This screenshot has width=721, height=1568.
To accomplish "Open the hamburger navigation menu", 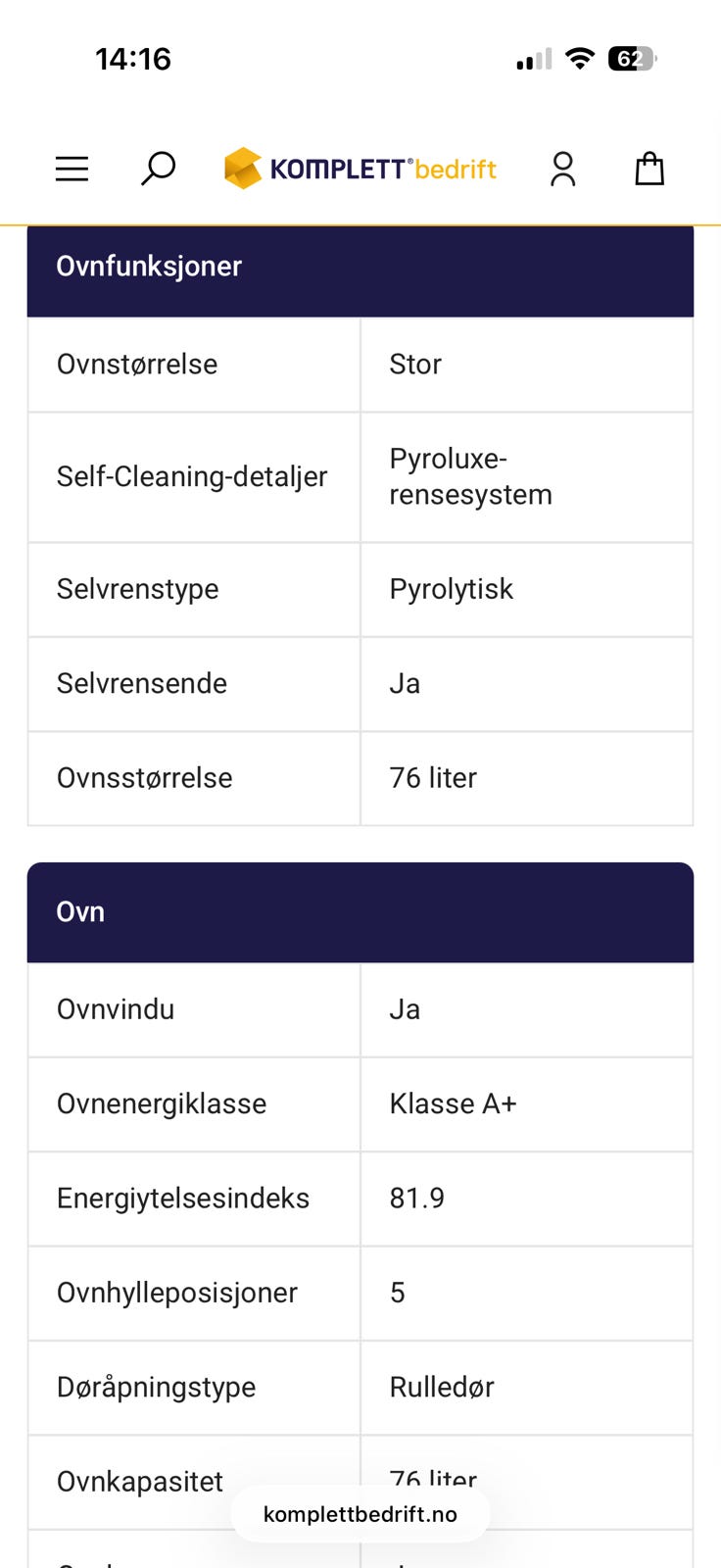I will click(71, 168).
